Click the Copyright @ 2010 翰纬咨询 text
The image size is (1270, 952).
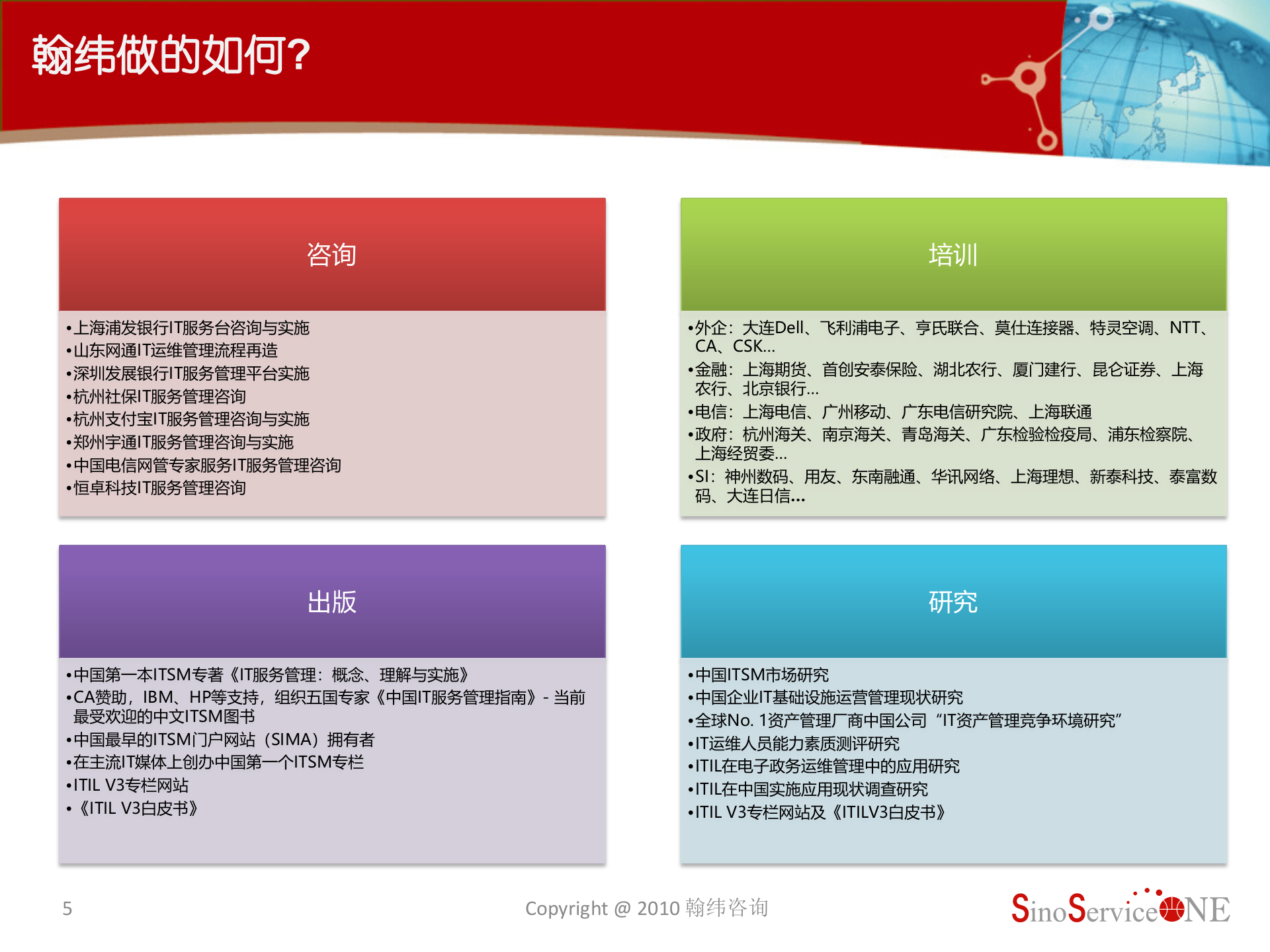(646, 908)
